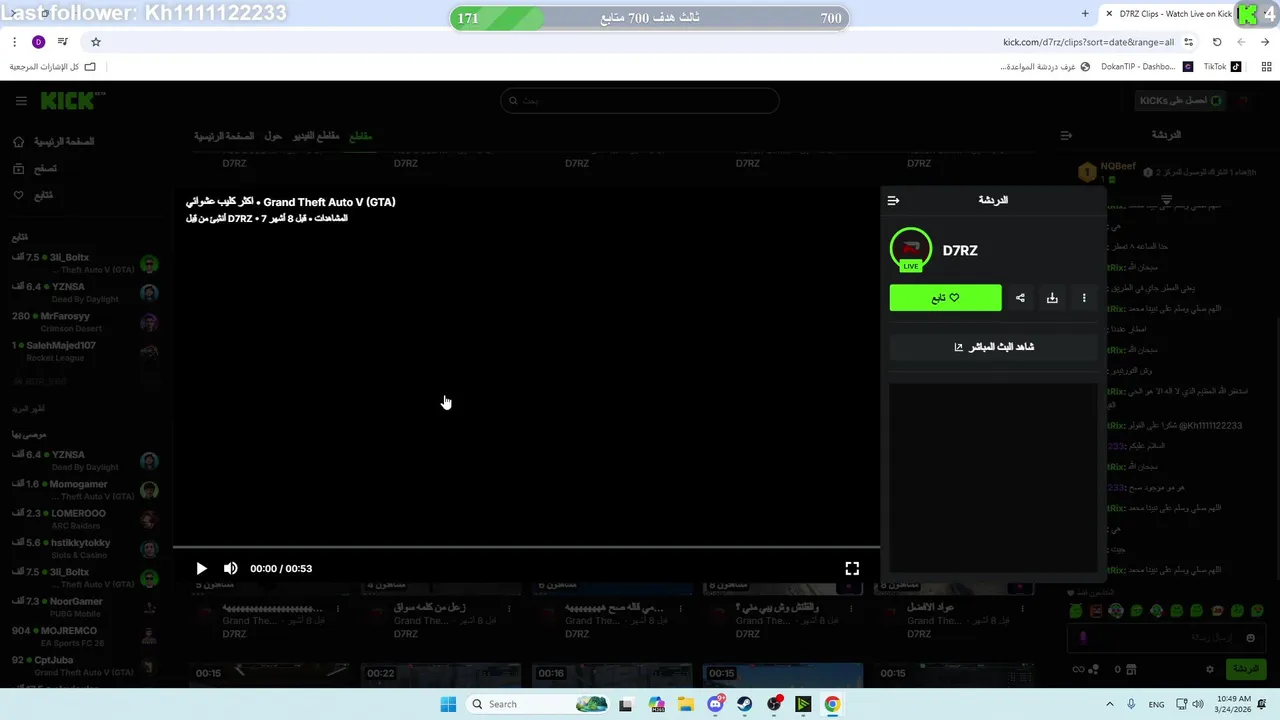Open CptJuba recommended channel
Viewport: 1280px width, 720px height.
point(85,665)
